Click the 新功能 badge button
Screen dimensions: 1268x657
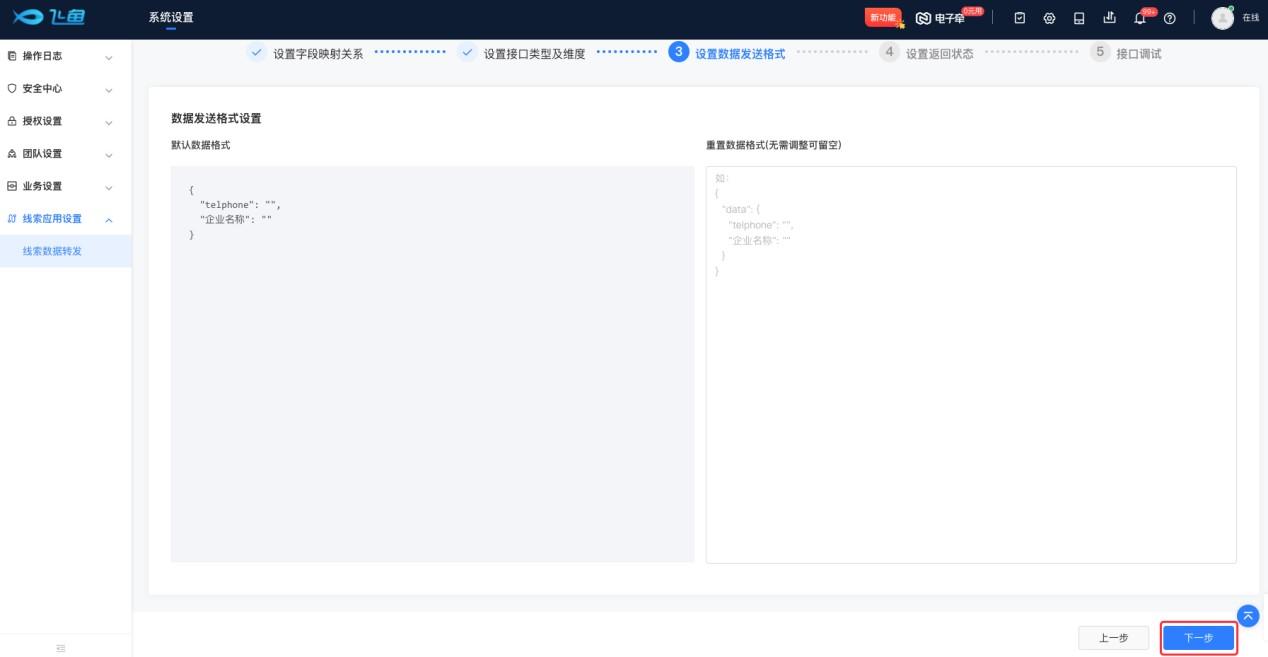(884, 18)
